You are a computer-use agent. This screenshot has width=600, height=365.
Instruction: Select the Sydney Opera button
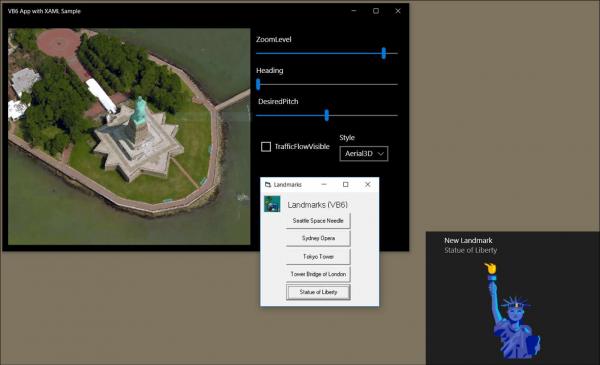(318, 238)
